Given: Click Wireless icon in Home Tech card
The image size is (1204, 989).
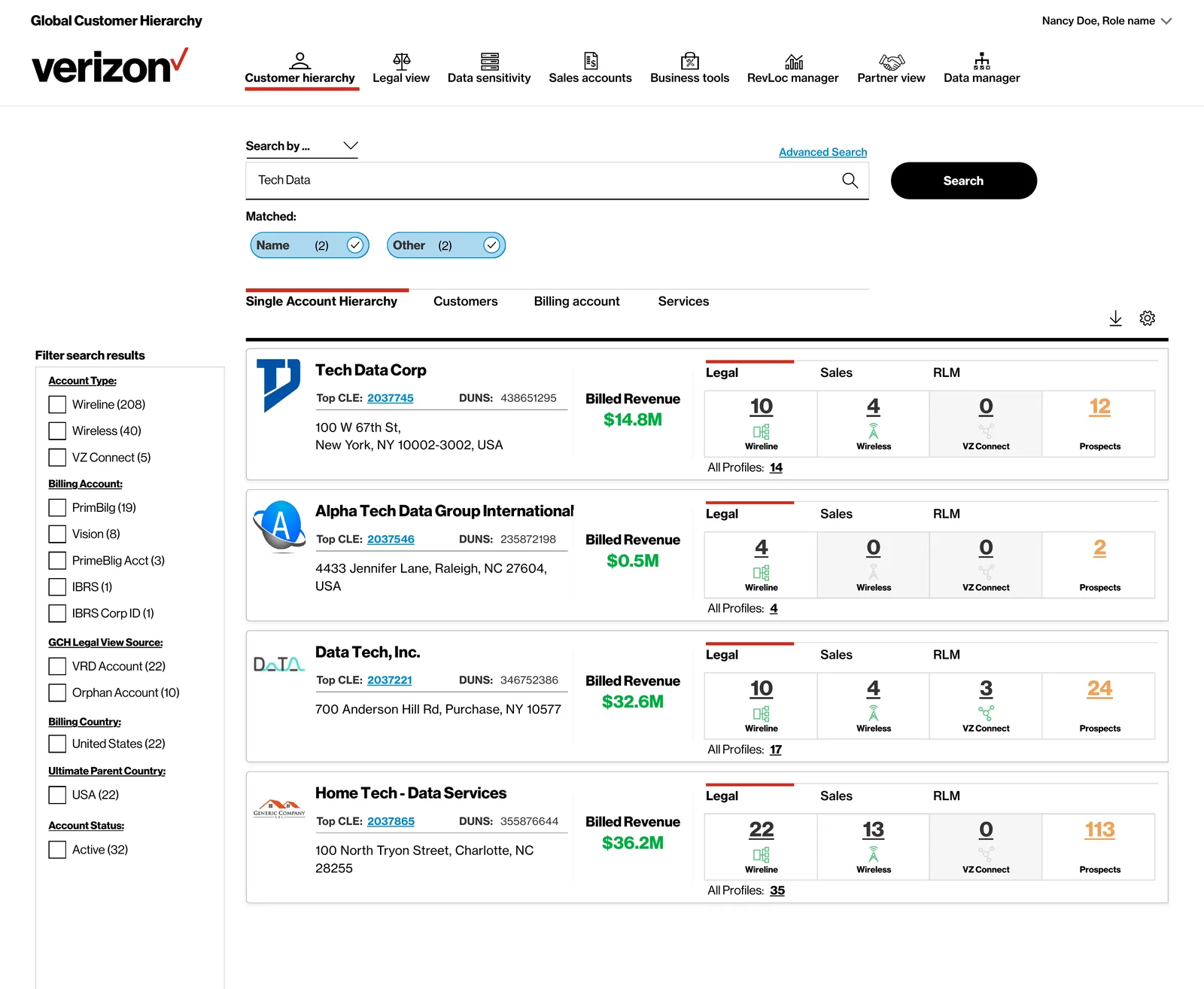Looking at the screenshot, I should [874, 855].
